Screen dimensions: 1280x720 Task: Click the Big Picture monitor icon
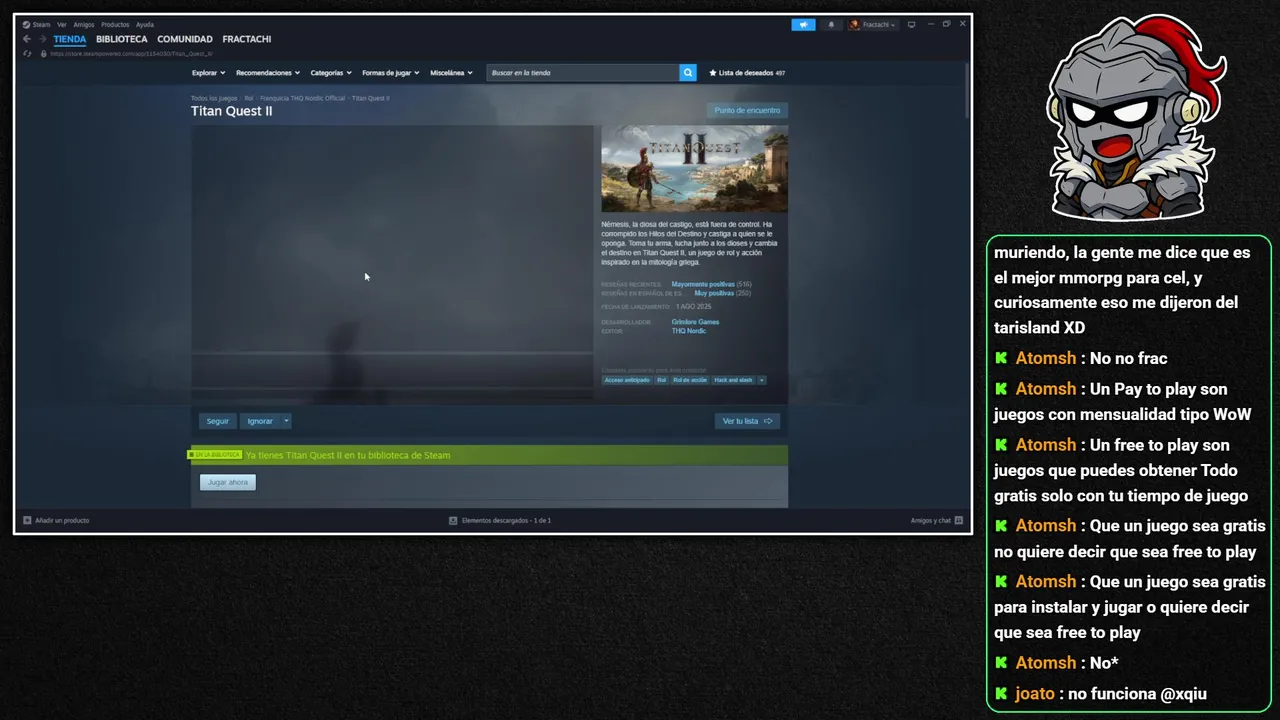click(x=911, y=24)
